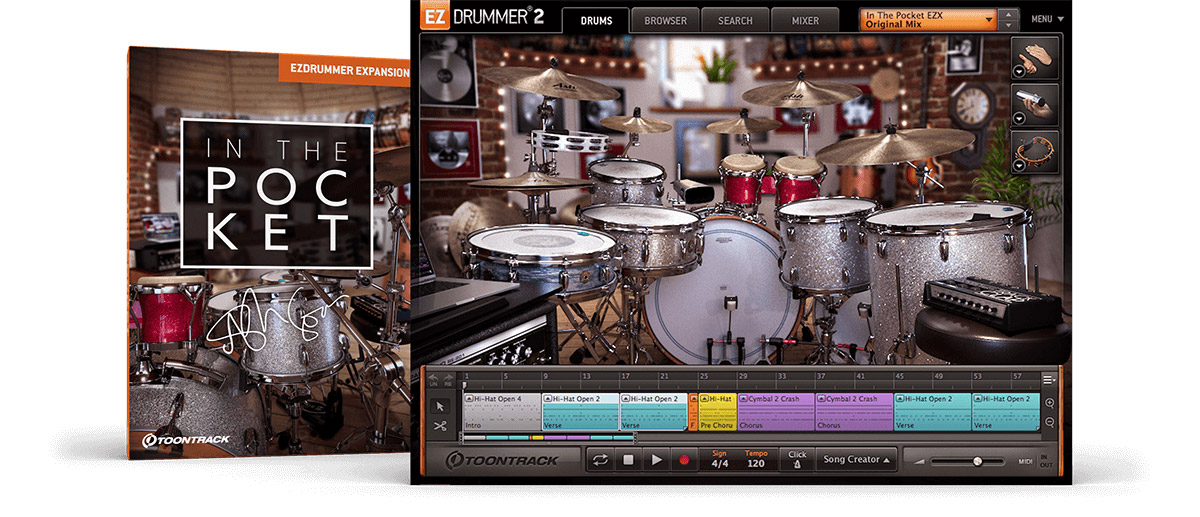Click the shaker percussion icon
The height and width of the screenshot is (517, 1200).
tap(1034, 105)
